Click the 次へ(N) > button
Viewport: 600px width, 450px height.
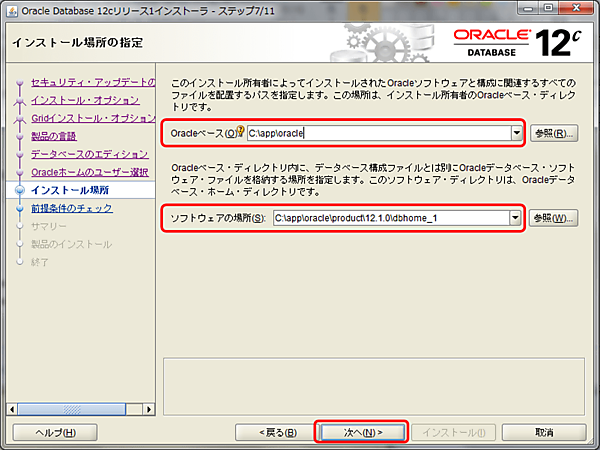[x=362, y=432]
